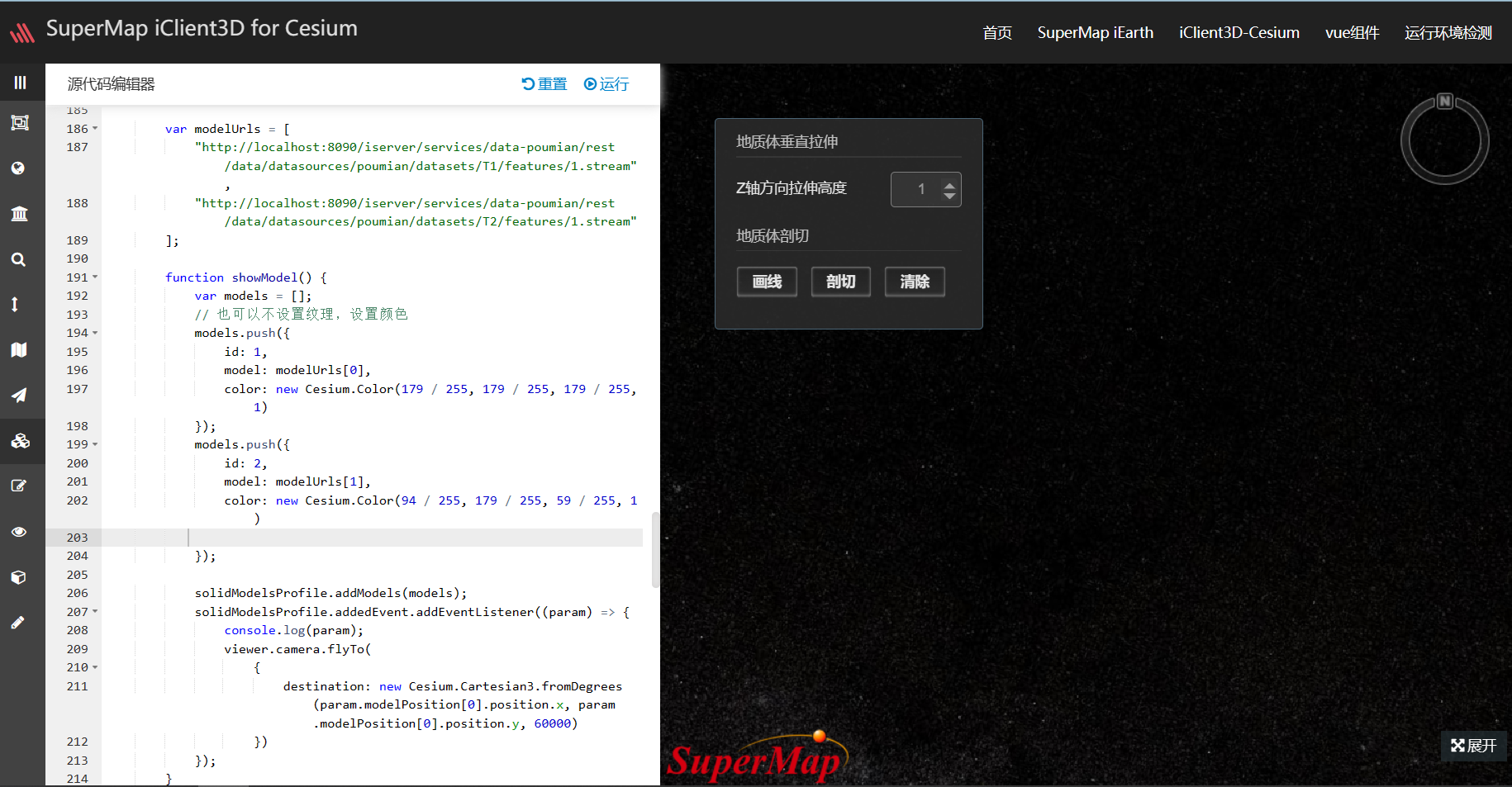Open the SuperMap iEarth menu item
1512x787 pixels.
1096,33
